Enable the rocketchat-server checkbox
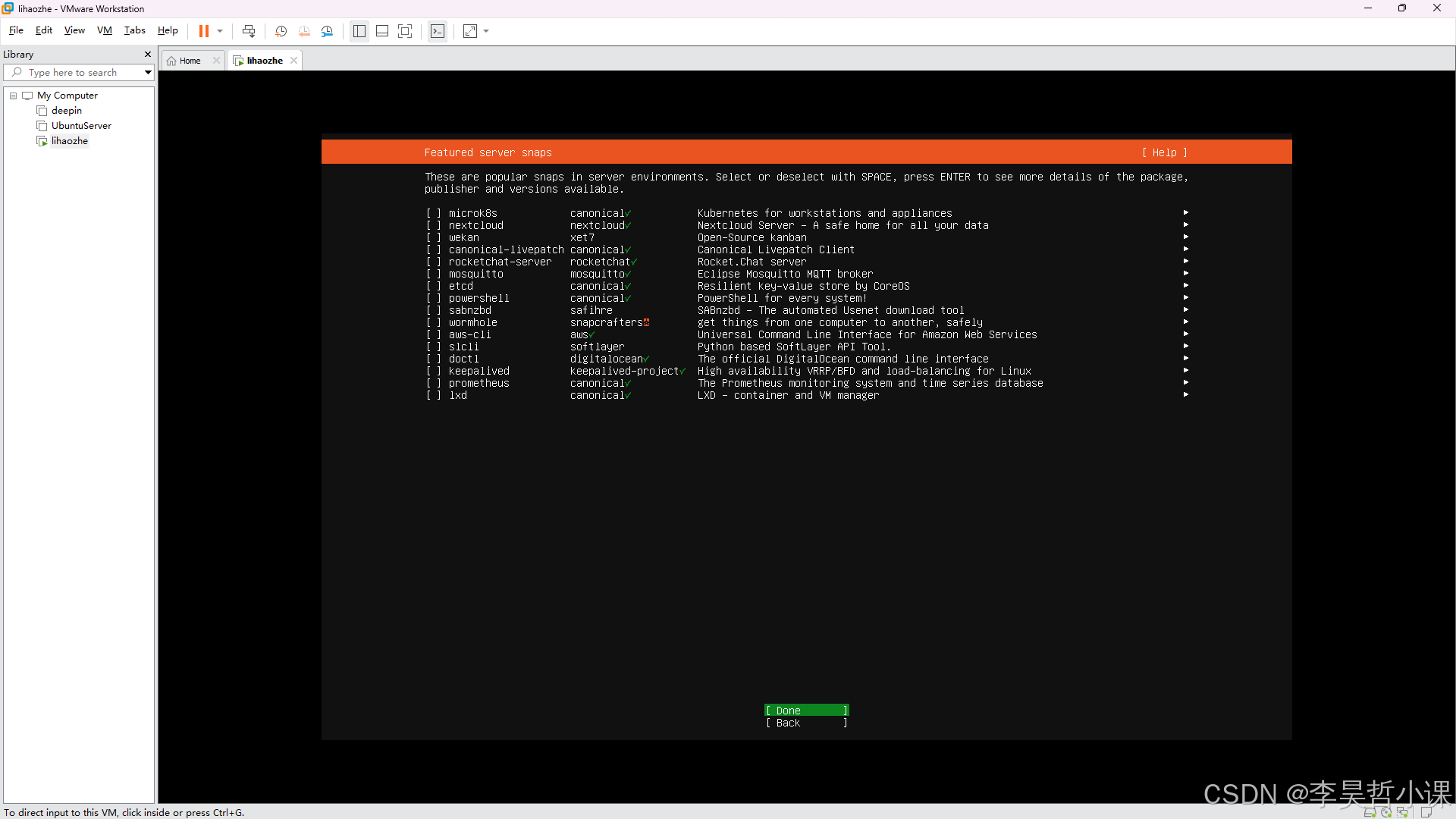 click(433, 262)
